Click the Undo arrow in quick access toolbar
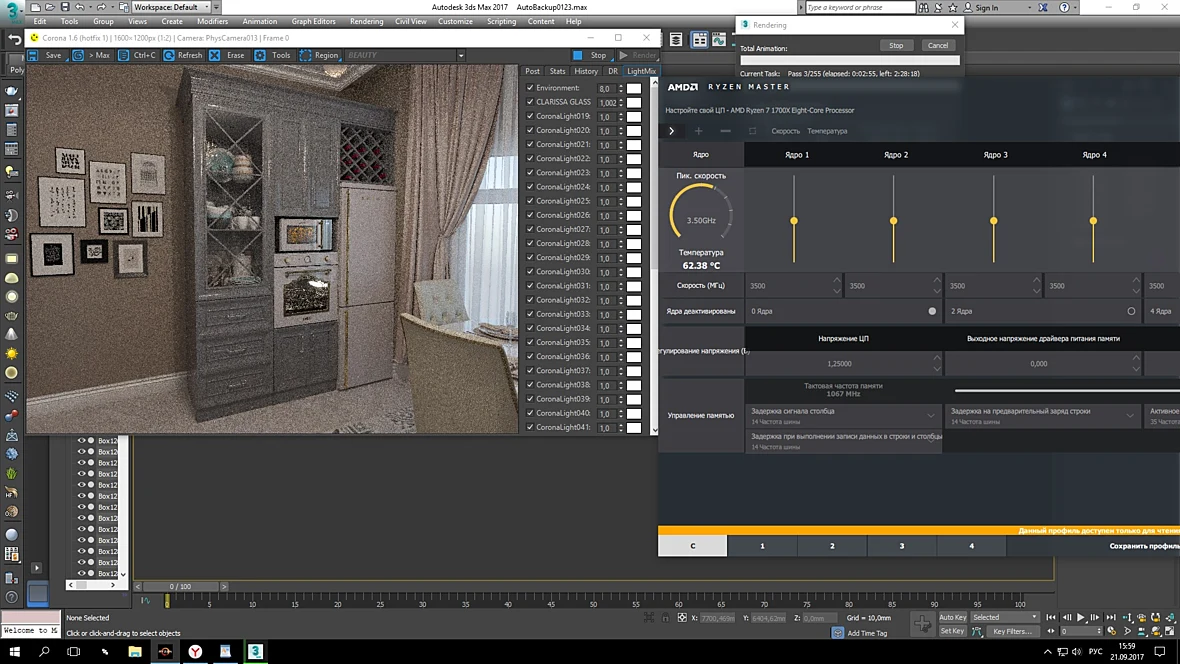Viewport: 1180px width, 664px height. [80, 7]
